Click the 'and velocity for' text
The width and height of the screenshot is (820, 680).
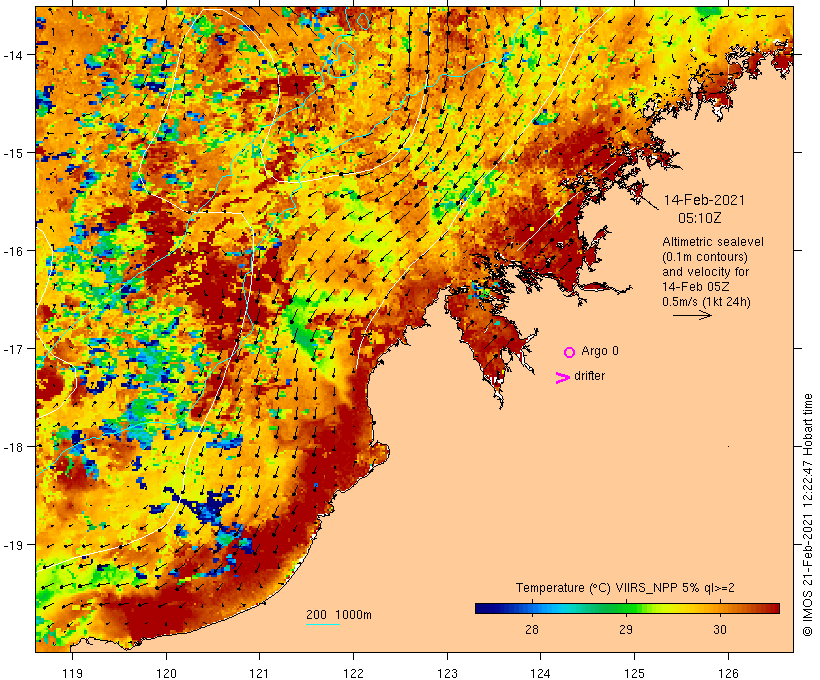705,271
